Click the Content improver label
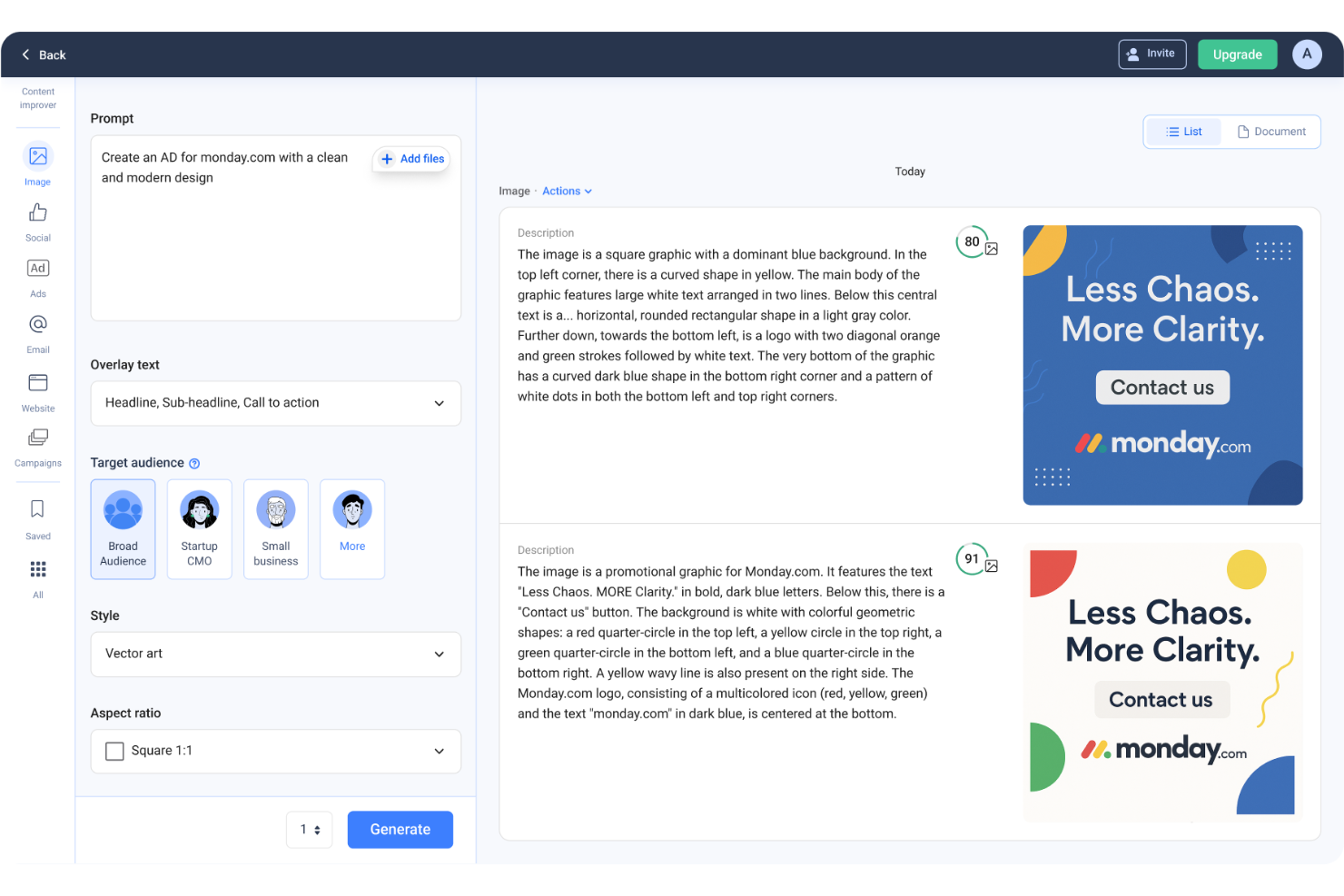Viewport: 1344px width, 896px height. [x=38, y=98]
